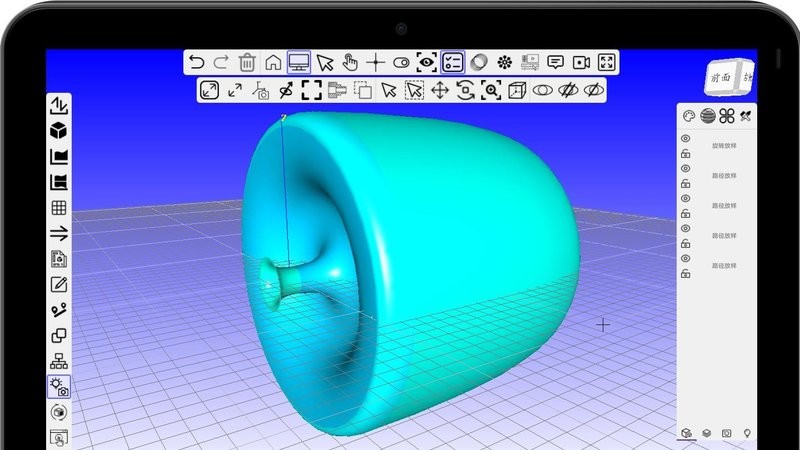Open the crossed tools tab in right panel
The height and width of the screenshot is (450, 800).
pos(745,116)
